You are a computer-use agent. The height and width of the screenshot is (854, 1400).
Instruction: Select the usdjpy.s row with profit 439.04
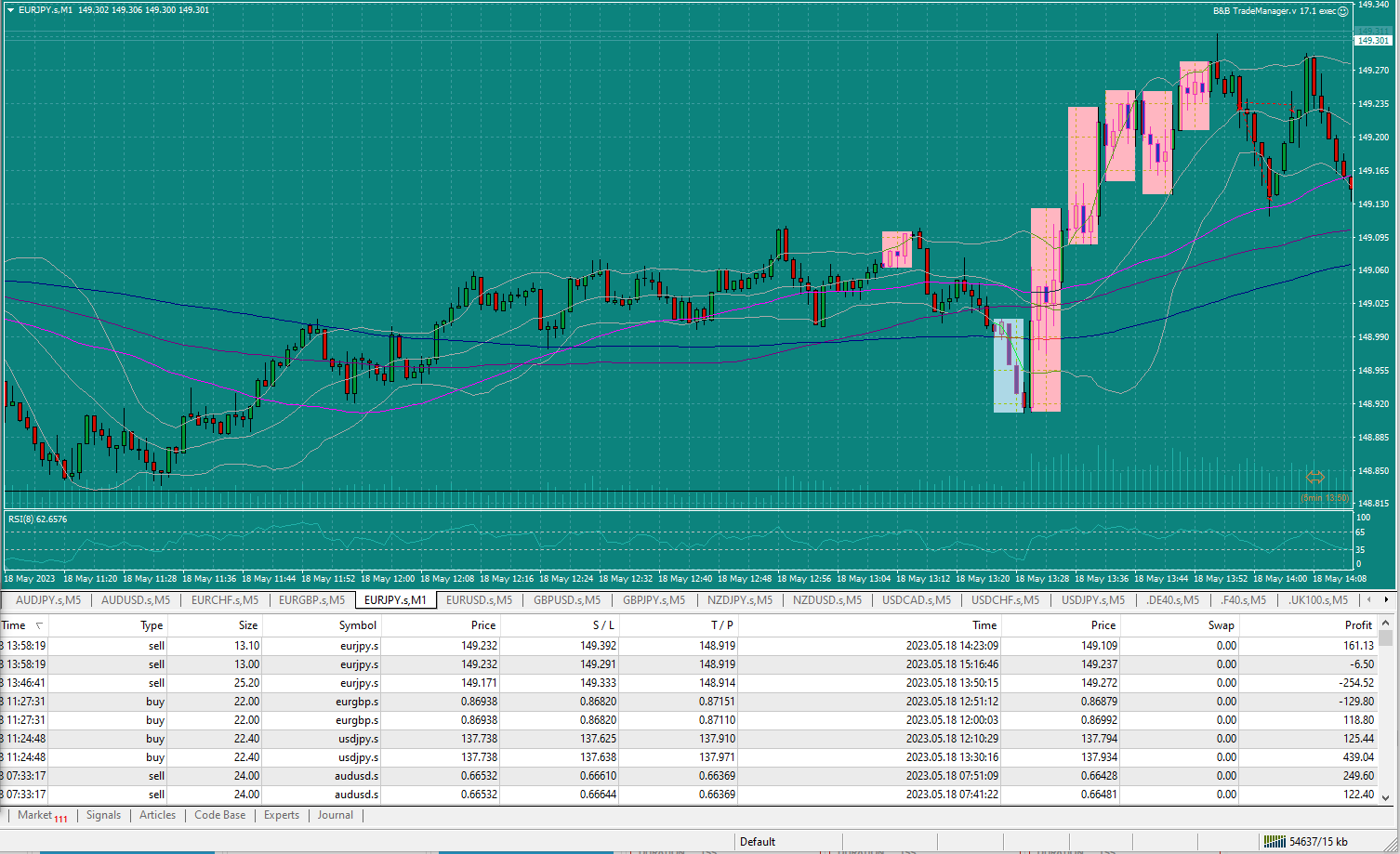point(689,757)
